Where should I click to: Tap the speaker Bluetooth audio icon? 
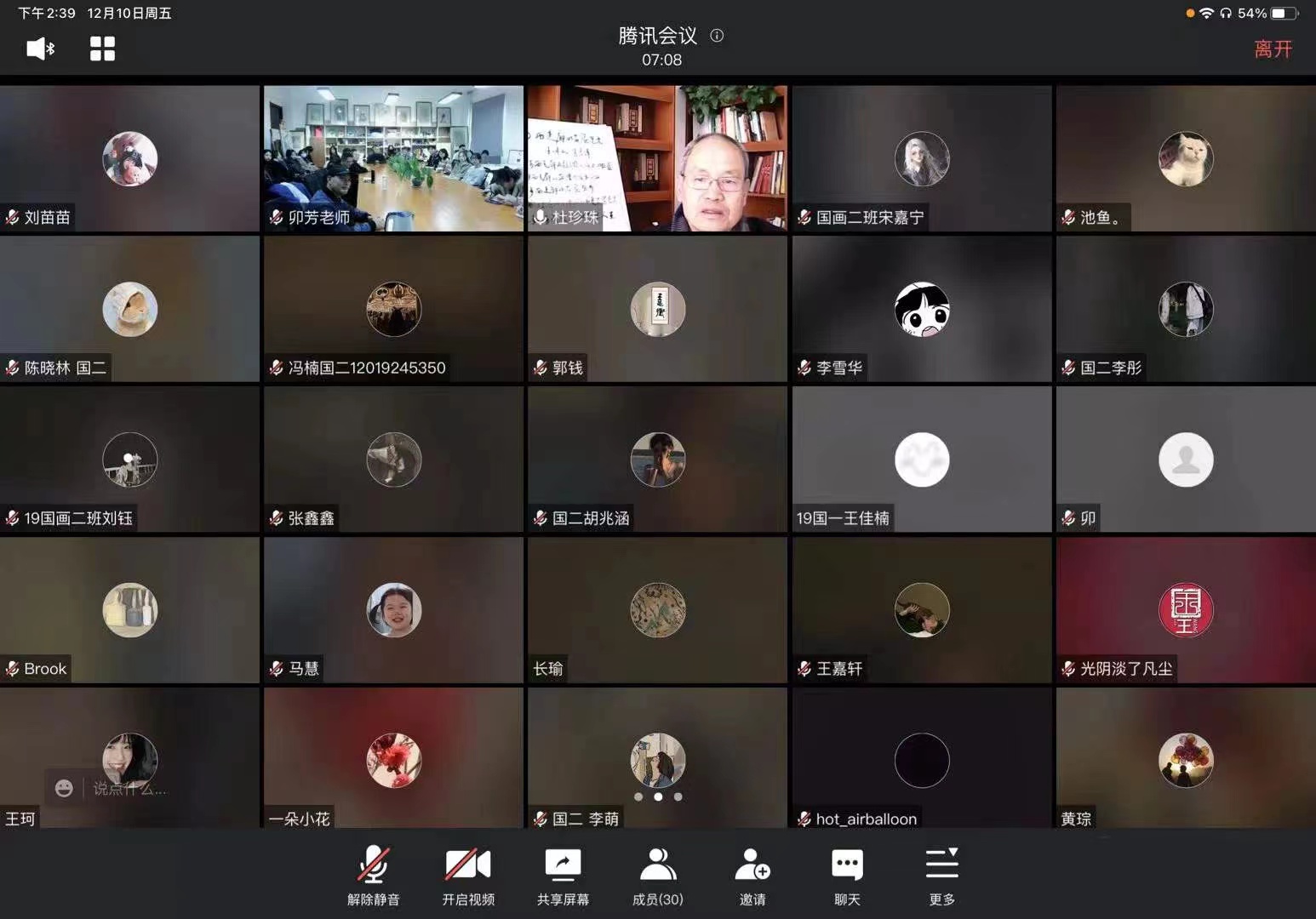tap(40, 49)
